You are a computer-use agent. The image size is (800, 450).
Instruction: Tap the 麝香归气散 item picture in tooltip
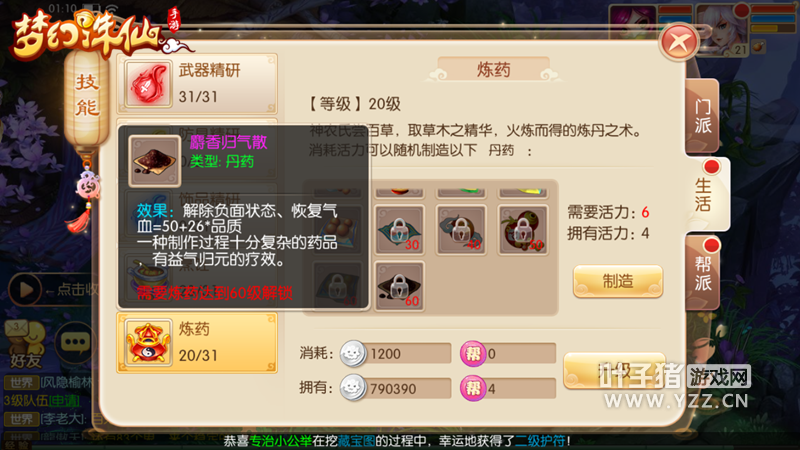click(x=155, y=161)
